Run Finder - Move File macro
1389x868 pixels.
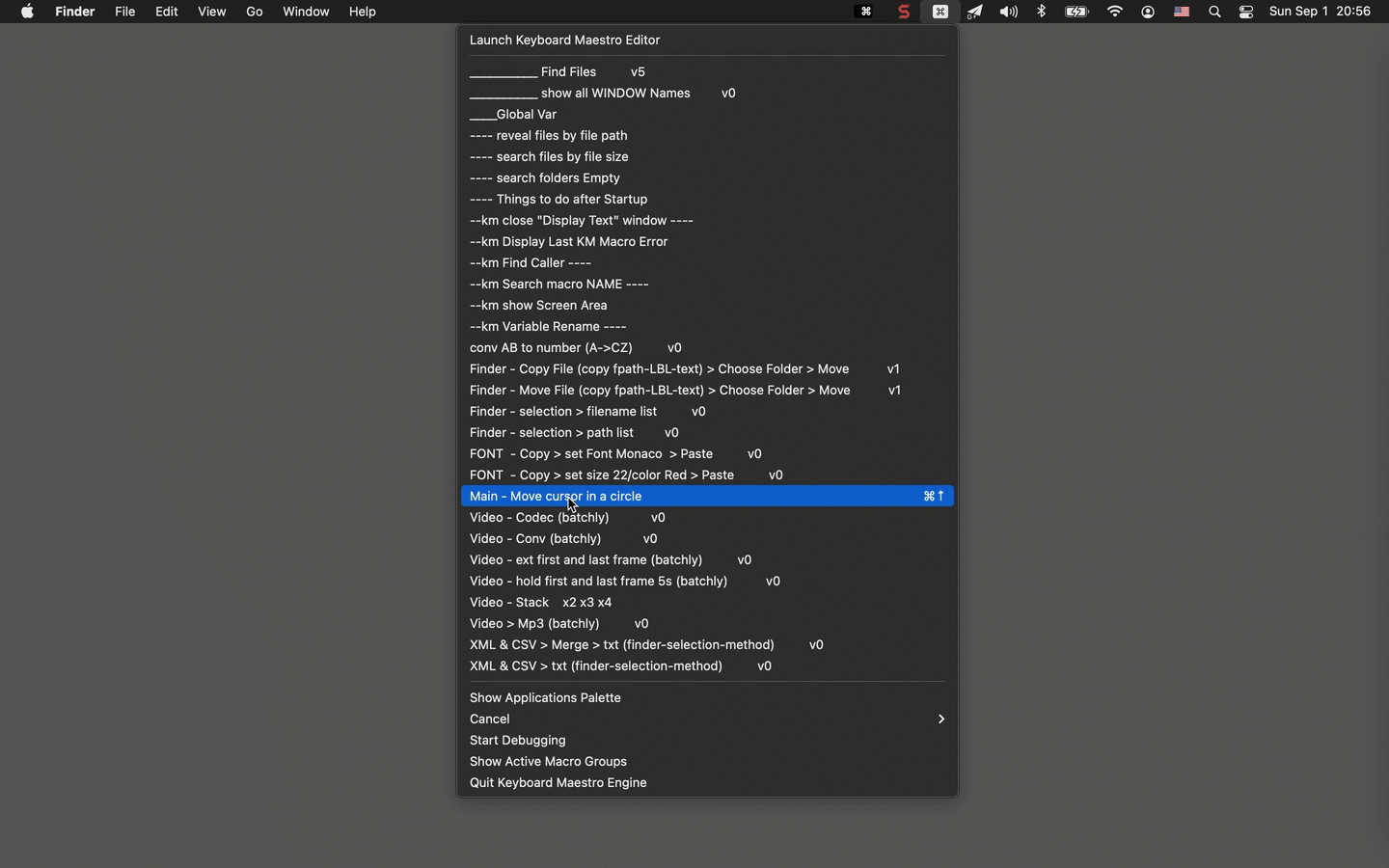coord(707,391)
